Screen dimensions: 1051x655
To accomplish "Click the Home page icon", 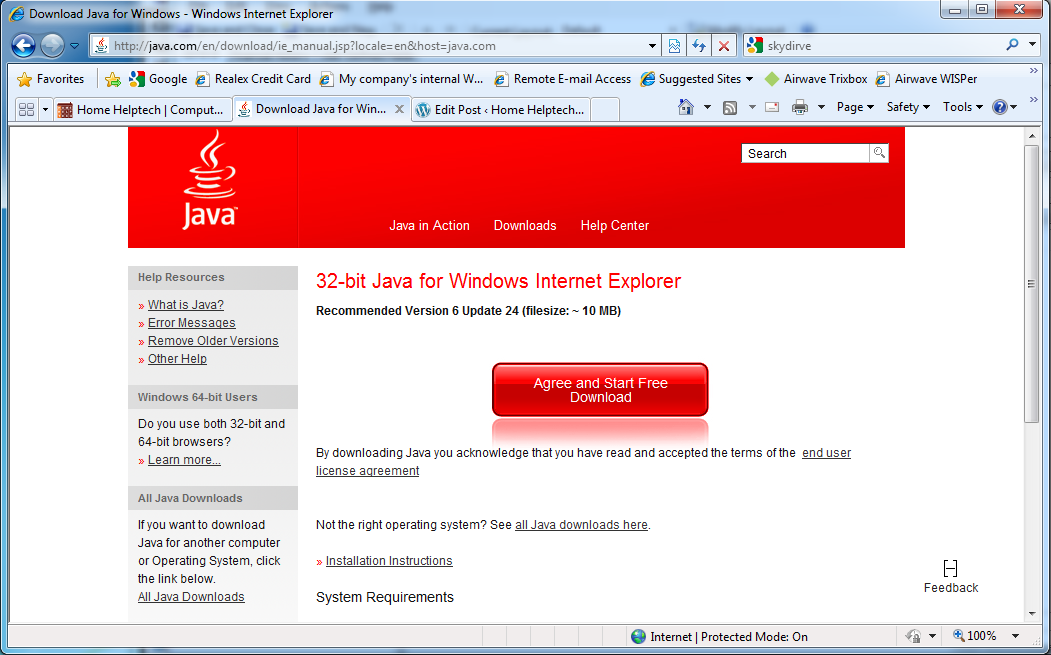I will 686,107.
